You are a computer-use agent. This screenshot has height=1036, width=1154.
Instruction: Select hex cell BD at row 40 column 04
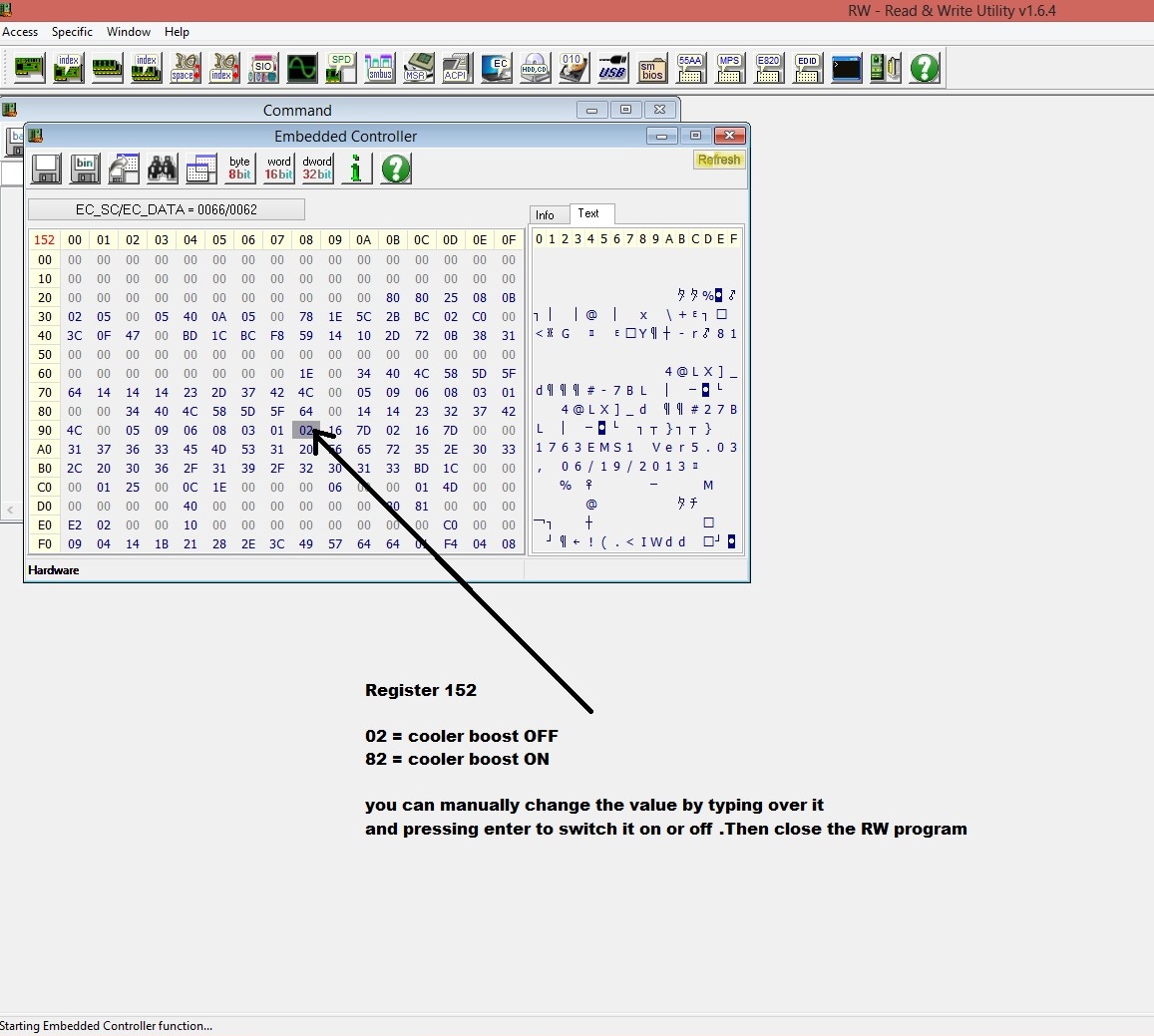[x=190, y=335]
